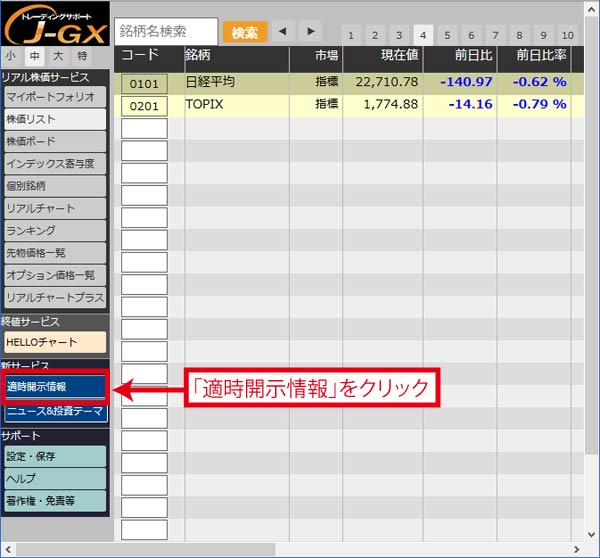Screen dimensions: 600x558
Task: Click the next page right arrow
Action: 311,32
